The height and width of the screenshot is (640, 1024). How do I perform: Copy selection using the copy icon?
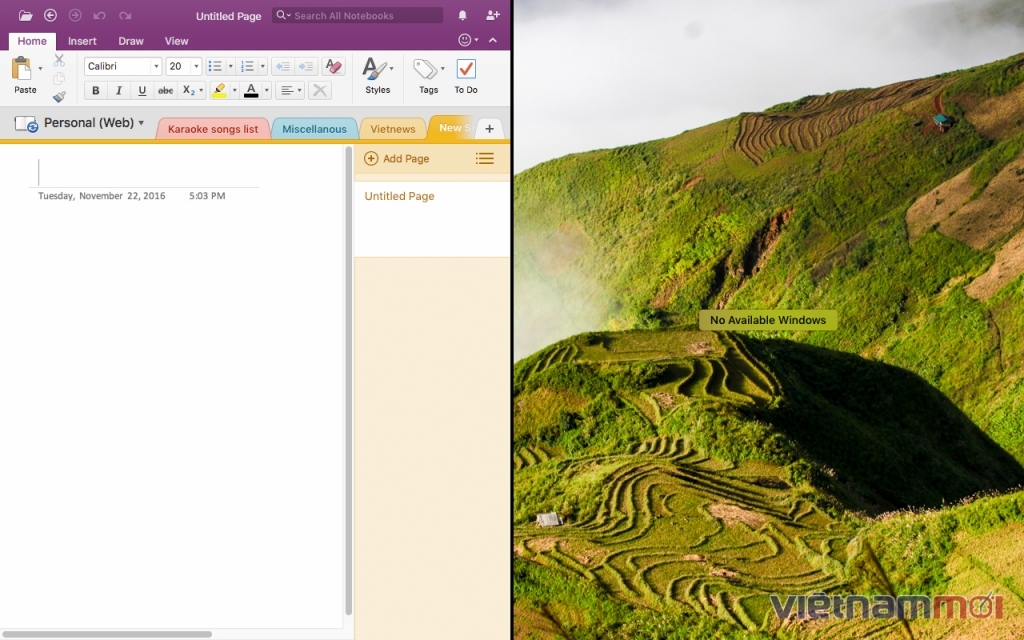point(59,79)
